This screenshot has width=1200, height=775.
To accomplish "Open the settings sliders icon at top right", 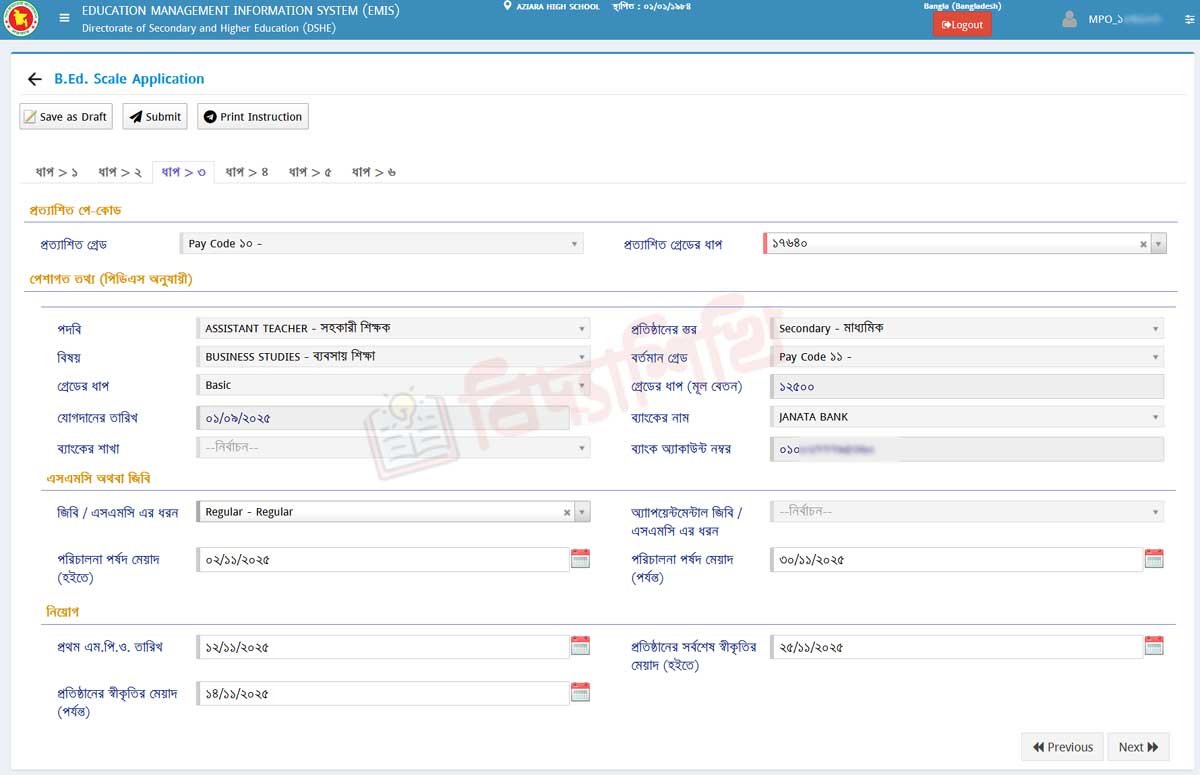I will [1189, 19].
